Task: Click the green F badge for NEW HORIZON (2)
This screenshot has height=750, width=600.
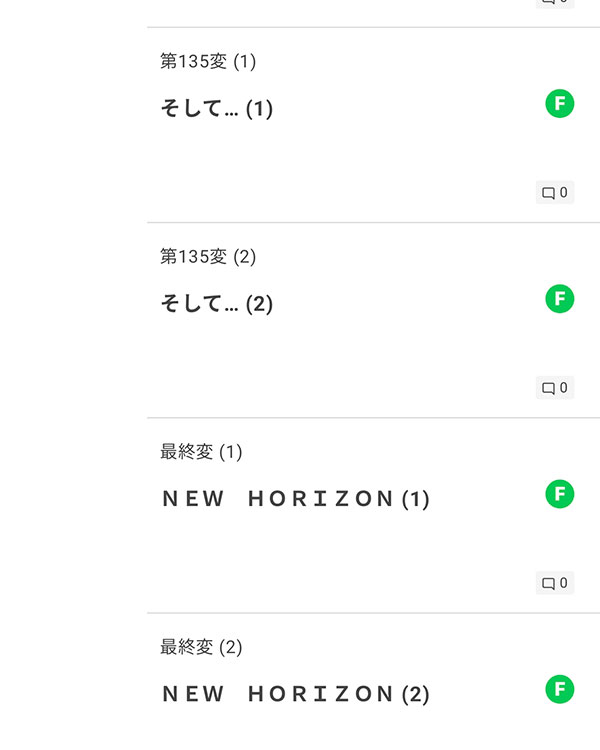Action: point(559,688)
